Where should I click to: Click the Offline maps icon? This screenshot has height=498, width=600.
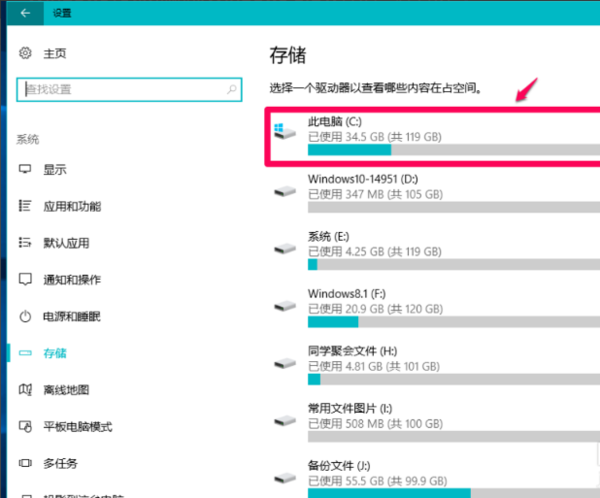click(x=25, y=390)
